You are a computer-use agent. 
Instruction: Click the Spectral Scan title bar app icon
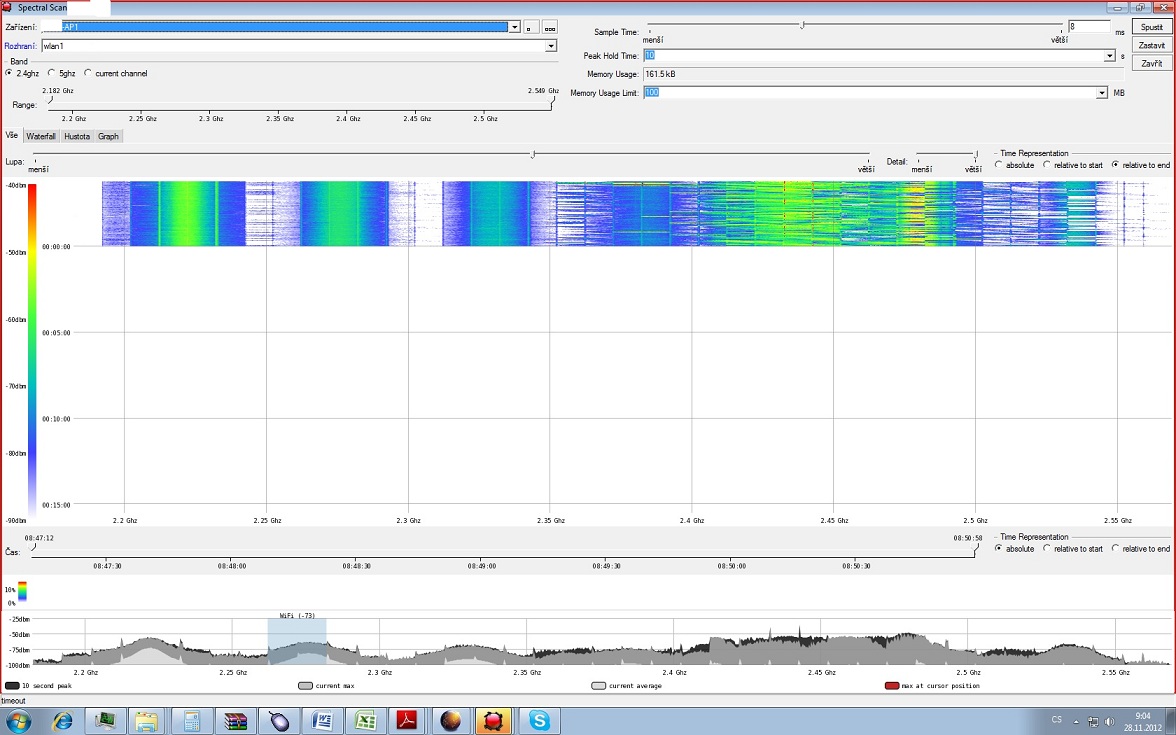click(8, 7)
